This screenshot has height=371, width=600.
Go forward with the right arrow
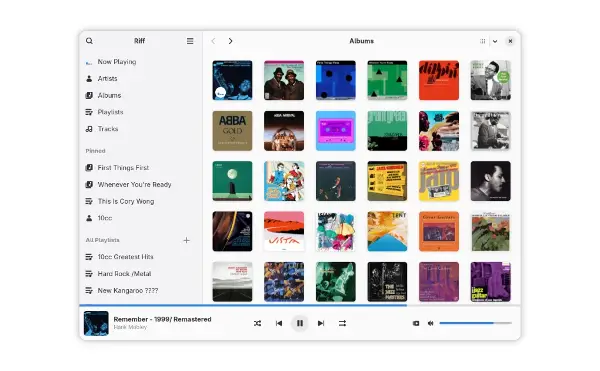[230, 41]
